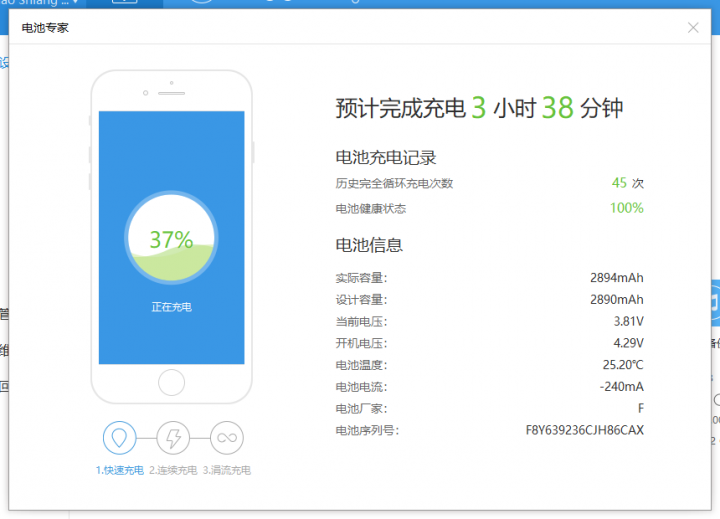Click the 设计容量 label

coord(361,299)
